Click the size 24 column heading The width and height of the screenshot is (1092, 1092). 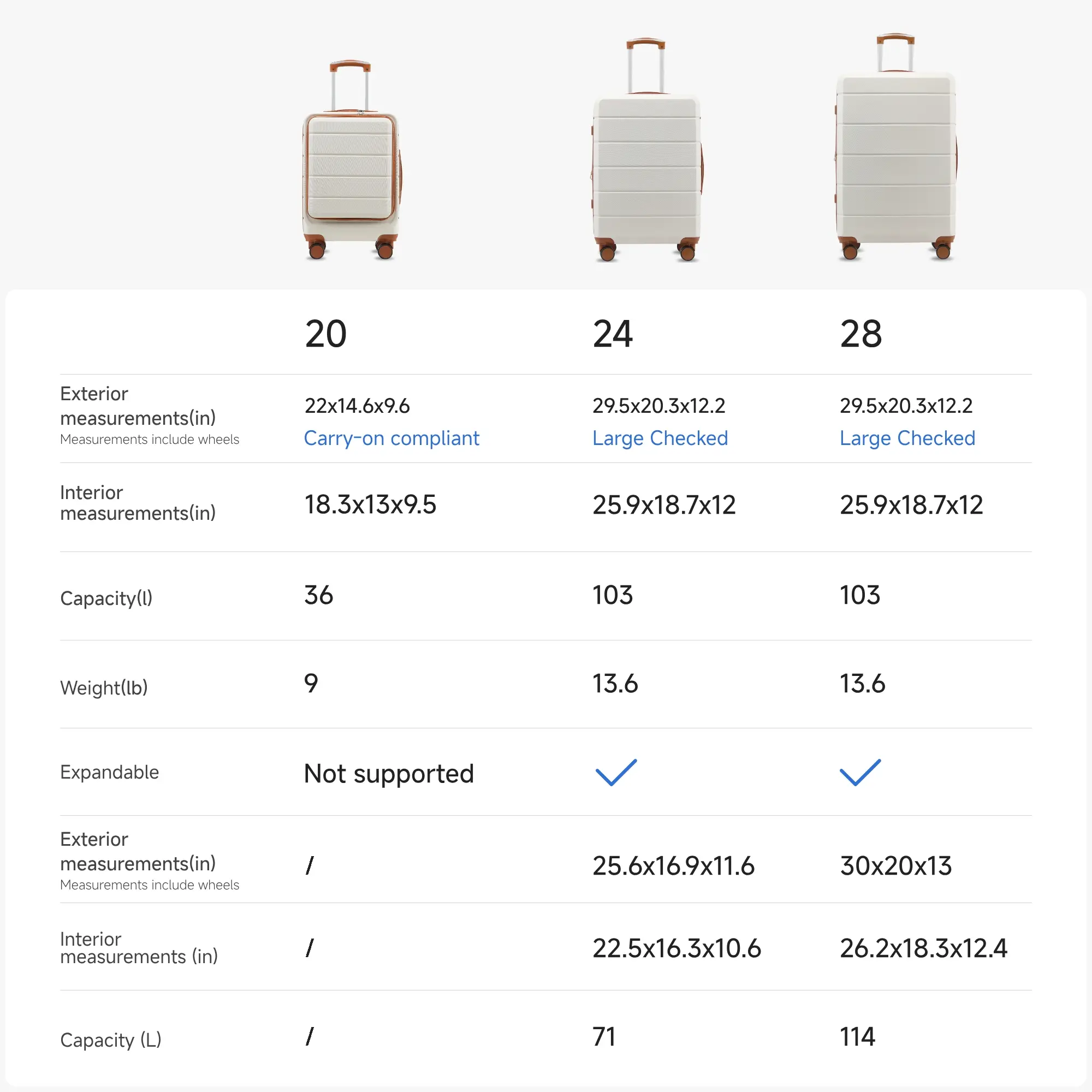pos(613,334)
